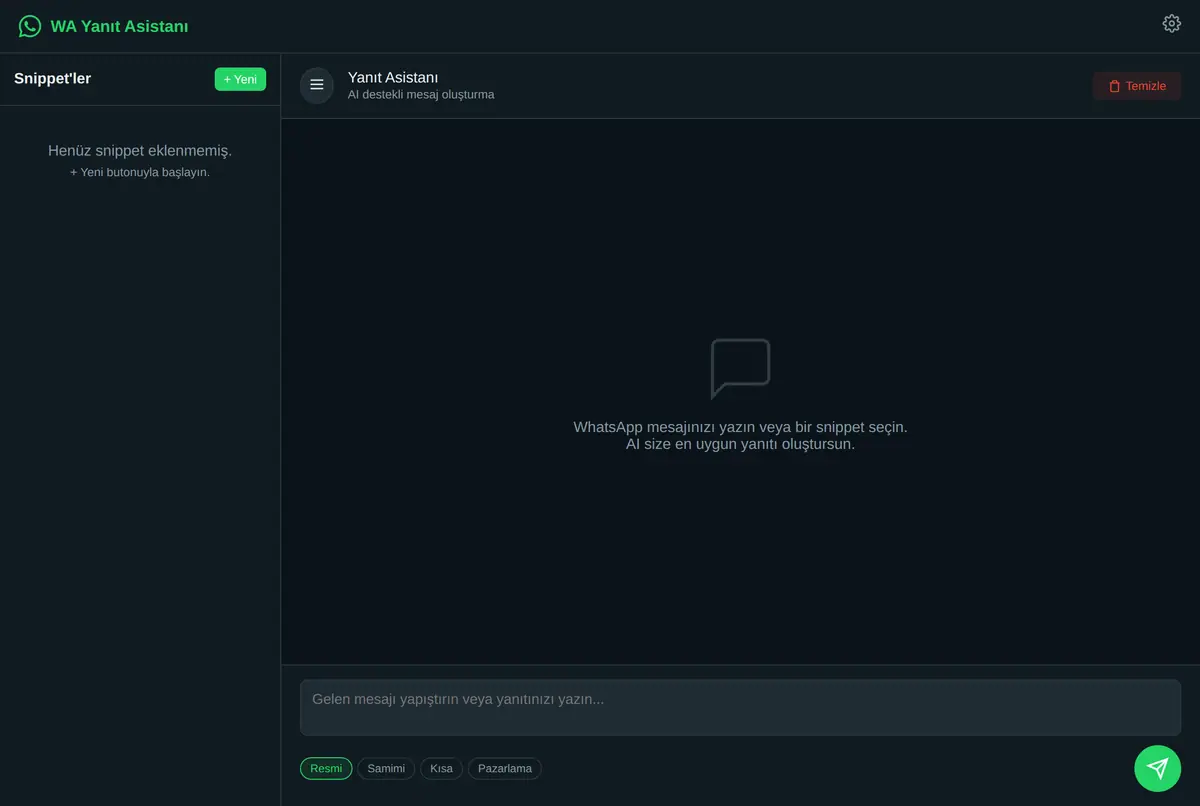Image resolution: width=1200 pixels, height=806 pixels.
Task: Select the Resmi tone chip
Action: click(x=326, y=768)
